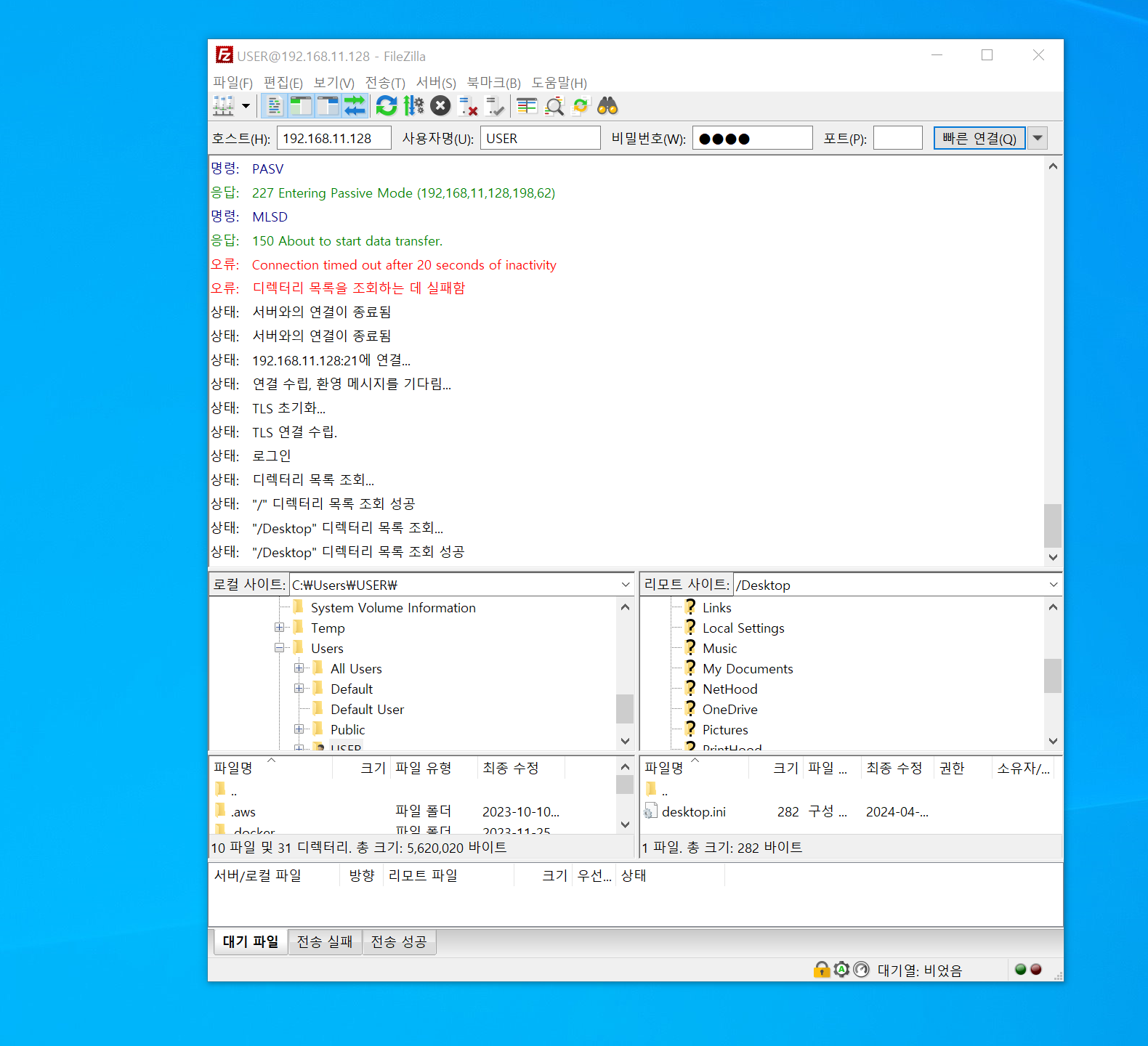Toggle transfer queue display
This screenshot has width=1148, height=1046.
pos(355,106)
